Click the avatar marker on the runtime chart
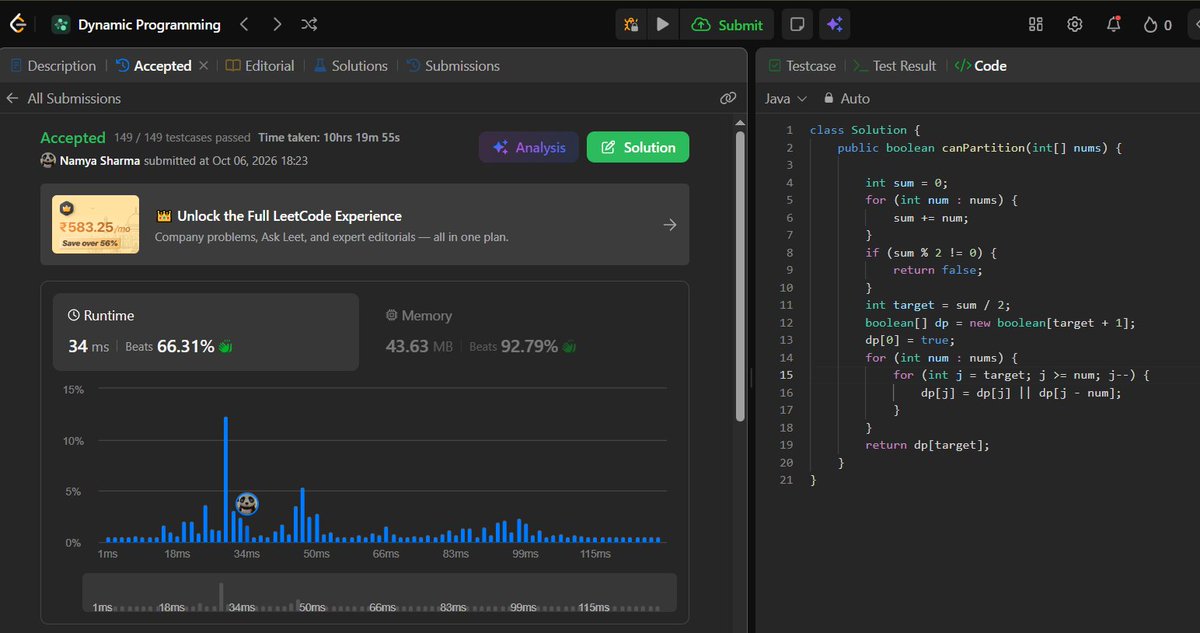Viewport: 1200px width, 633px height. click(247, 504)
